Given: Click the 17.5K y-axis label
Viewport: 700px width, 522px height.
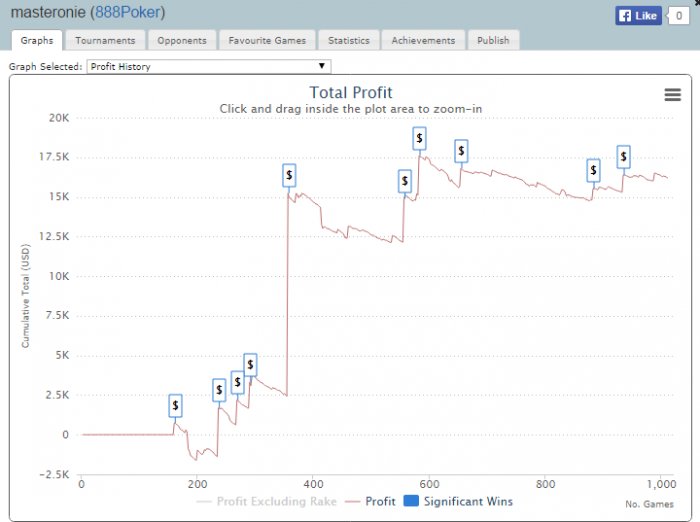Looking at the screenshot, I should click(54, 157).
